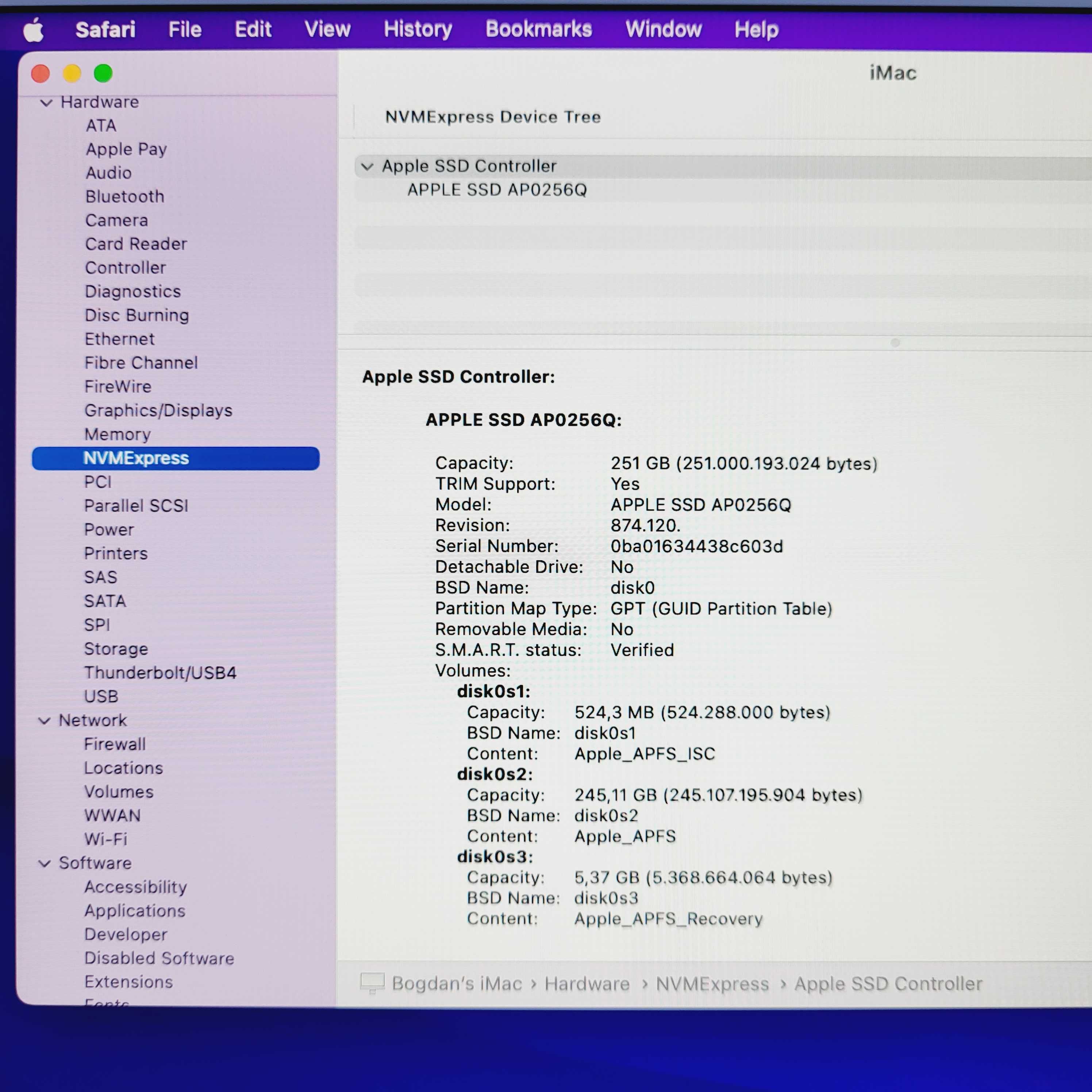
Task: Open the Safari menu
Action: (106, 30)
